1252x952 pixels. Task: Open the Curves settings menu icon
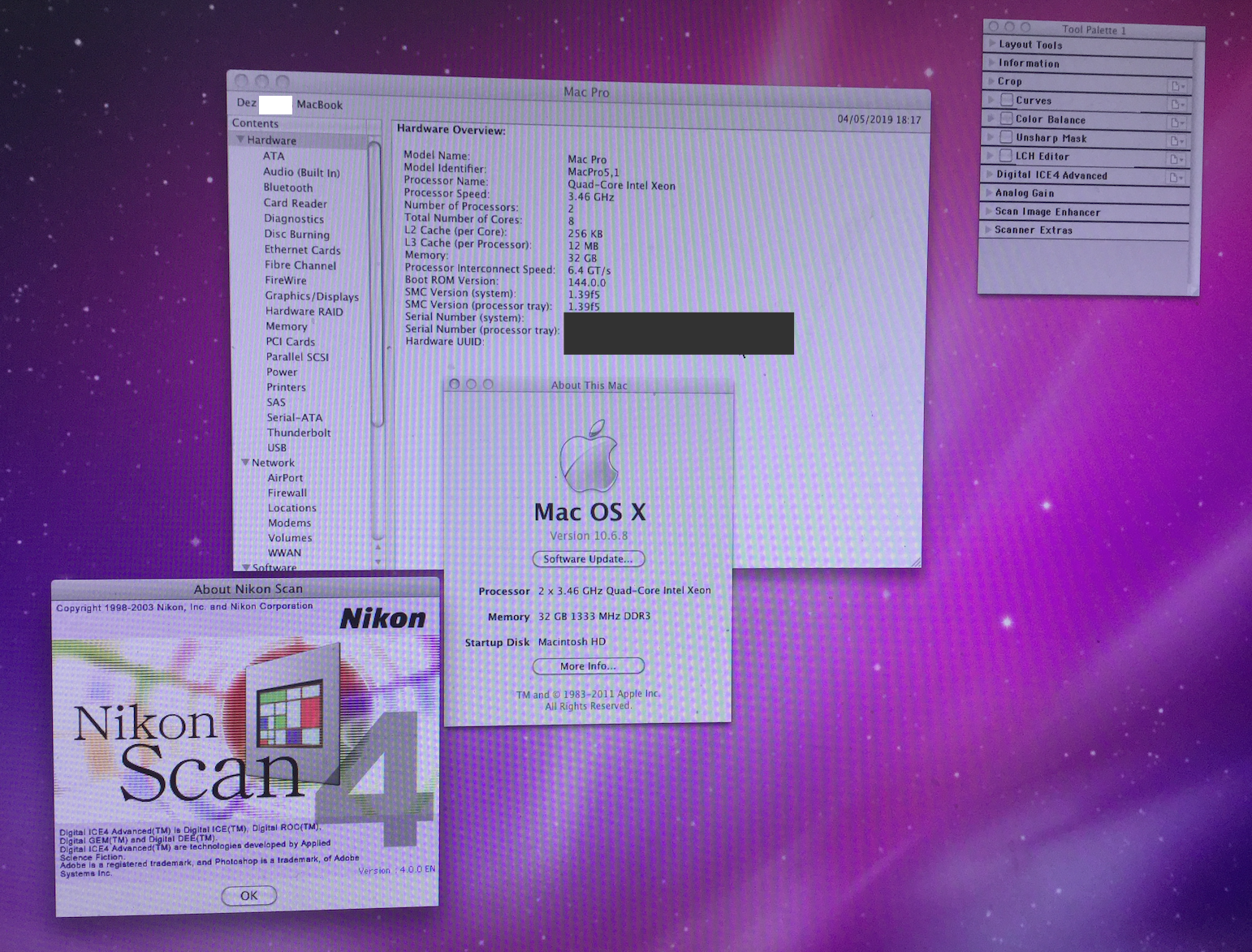click(1177, 104)
